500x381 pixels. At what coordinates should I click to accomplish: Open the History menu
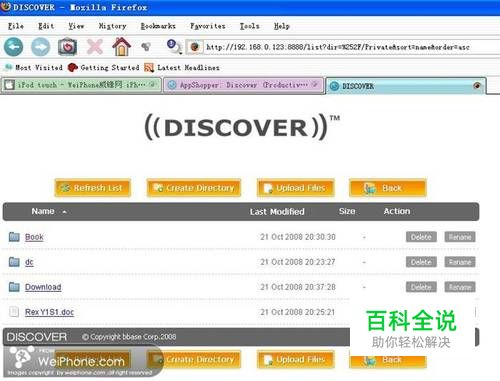113,26
